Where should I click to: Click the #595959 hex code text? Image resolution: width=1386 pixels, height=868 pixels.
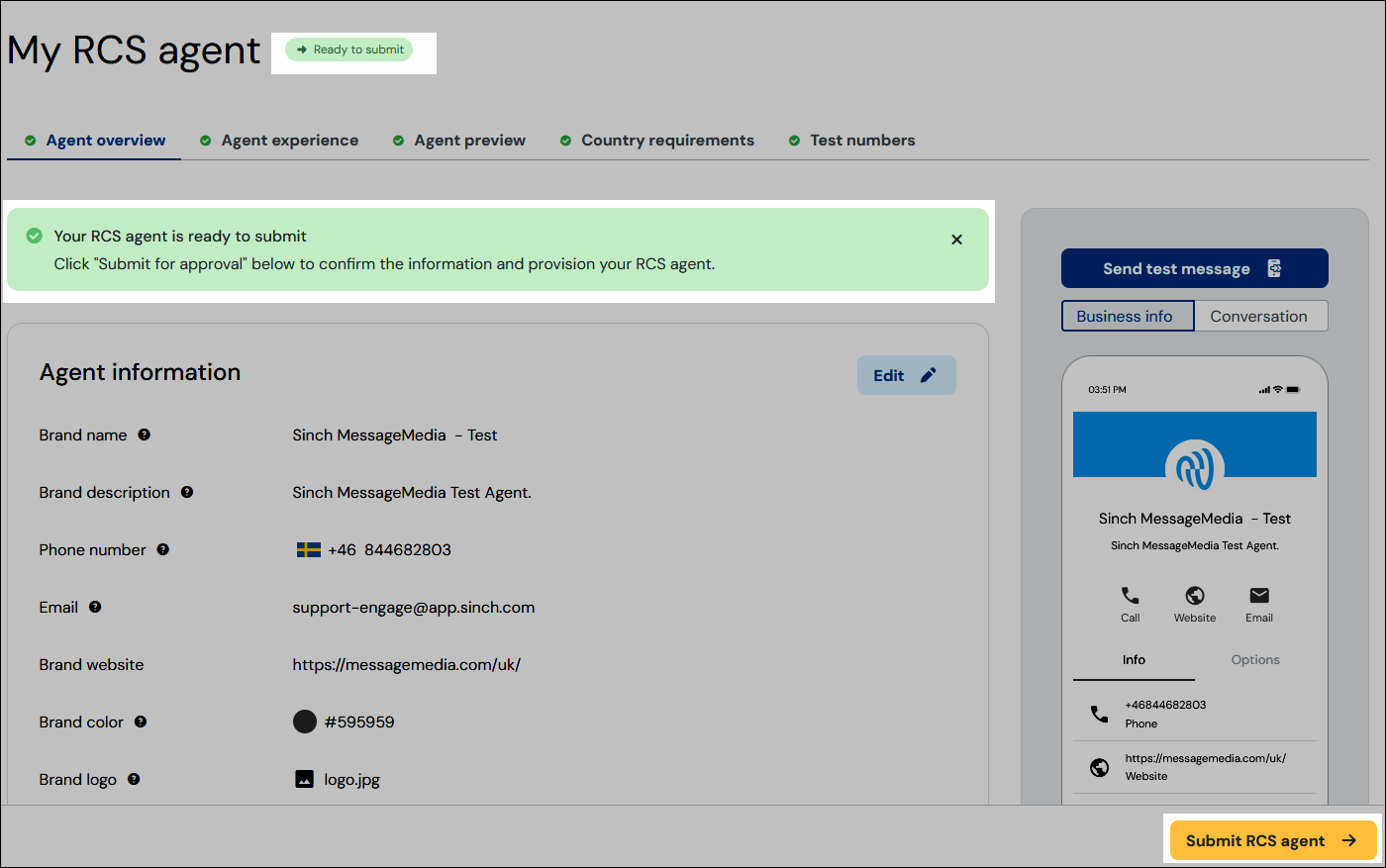pyautogui.click(x=359, y=722)
